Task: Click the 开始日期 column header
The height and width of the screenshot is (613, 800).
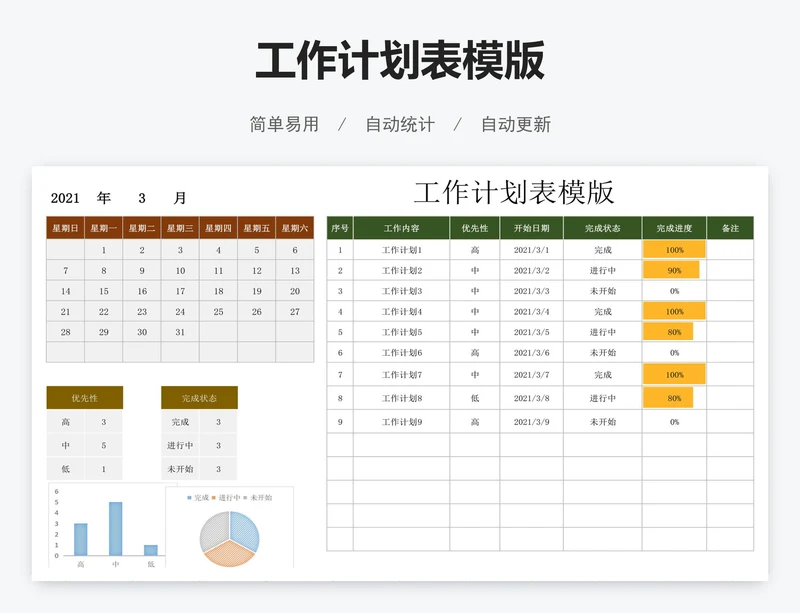Action: pos(532,228)
